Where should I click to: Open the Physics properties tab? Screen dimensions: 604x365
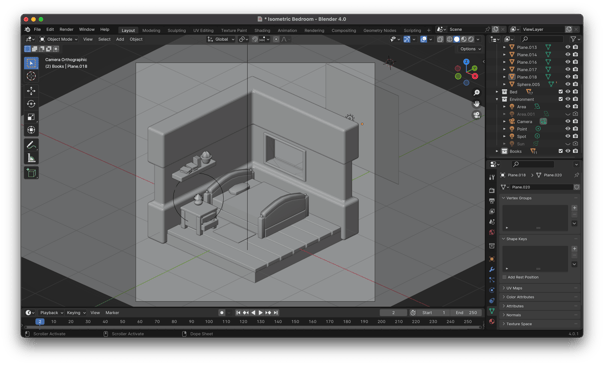(492, 290)
